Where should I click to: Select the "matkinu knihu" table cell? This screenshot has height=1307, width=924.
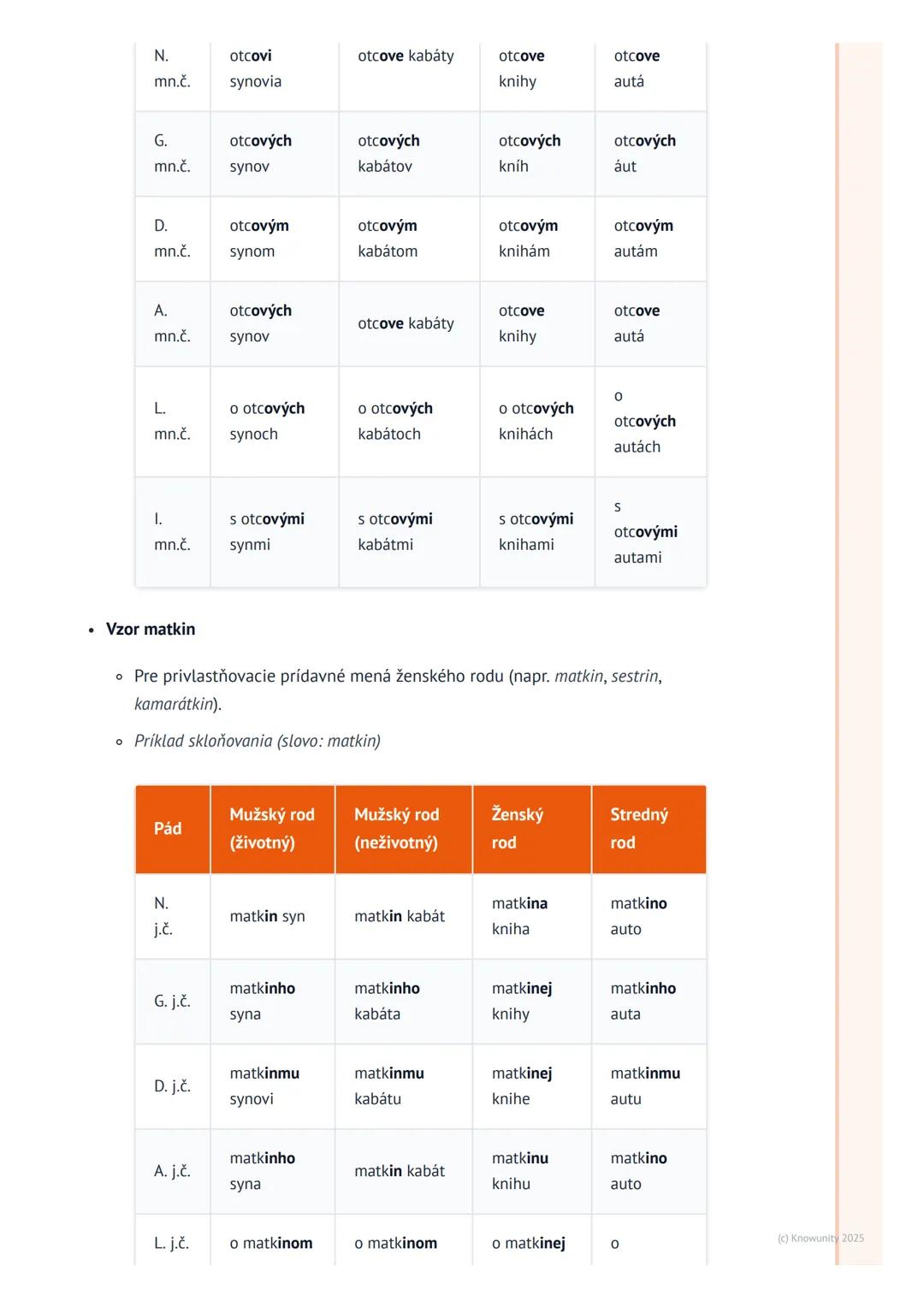pos(520,1170)
